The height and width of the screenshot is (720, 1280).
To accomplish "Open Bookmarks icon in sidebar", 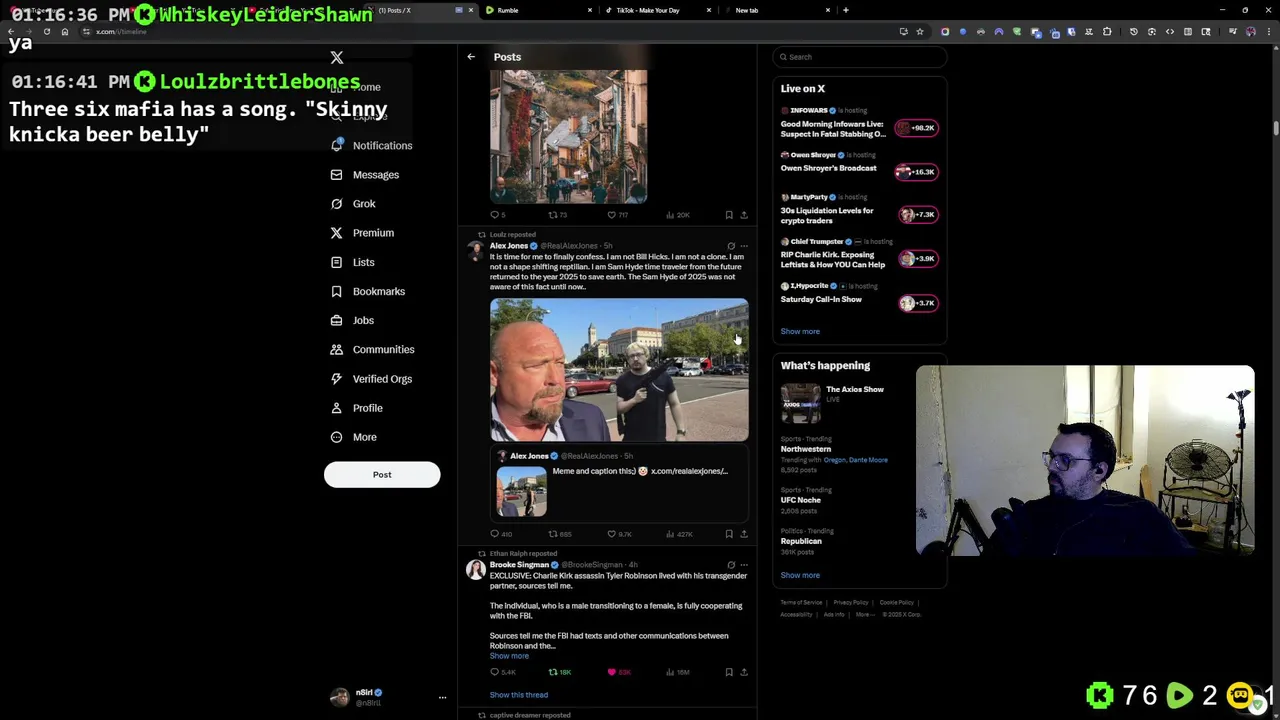I will [337, 291].
